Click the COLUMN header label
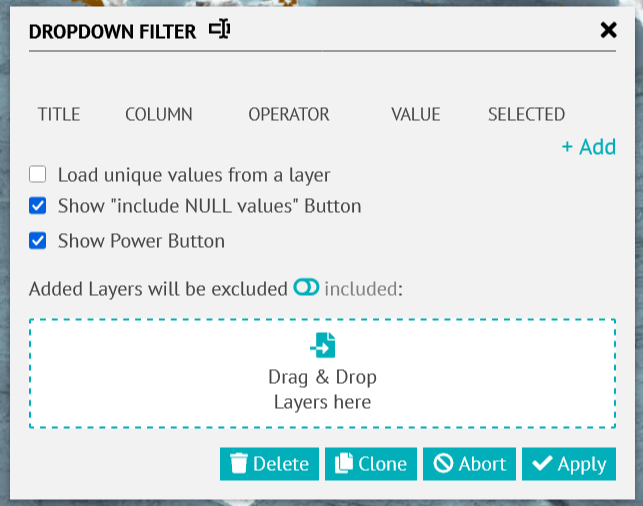 [x=159, y=114]
